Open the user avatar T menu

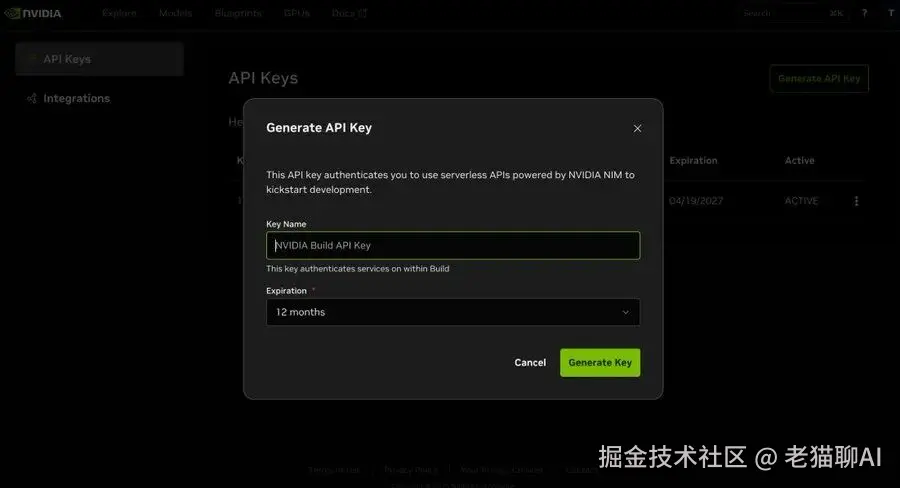point(891,13)
